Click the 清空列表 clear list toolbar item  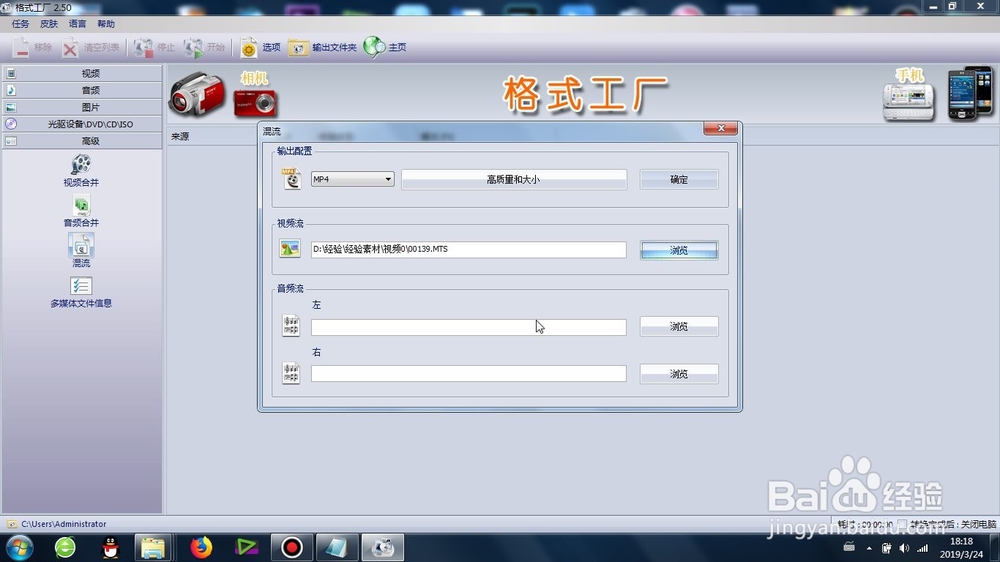coord(91,47)
